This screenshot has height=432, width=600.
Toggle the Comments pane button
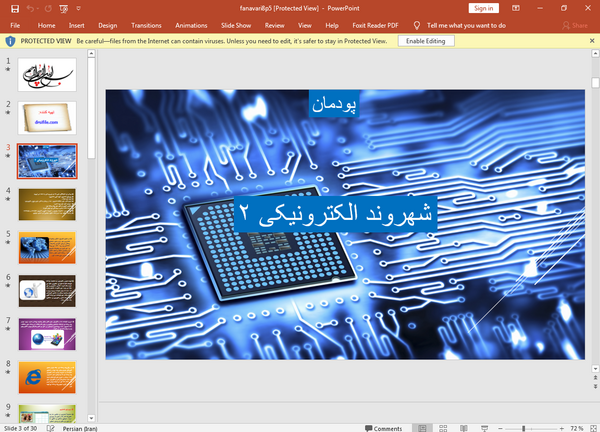click(383, 429)
